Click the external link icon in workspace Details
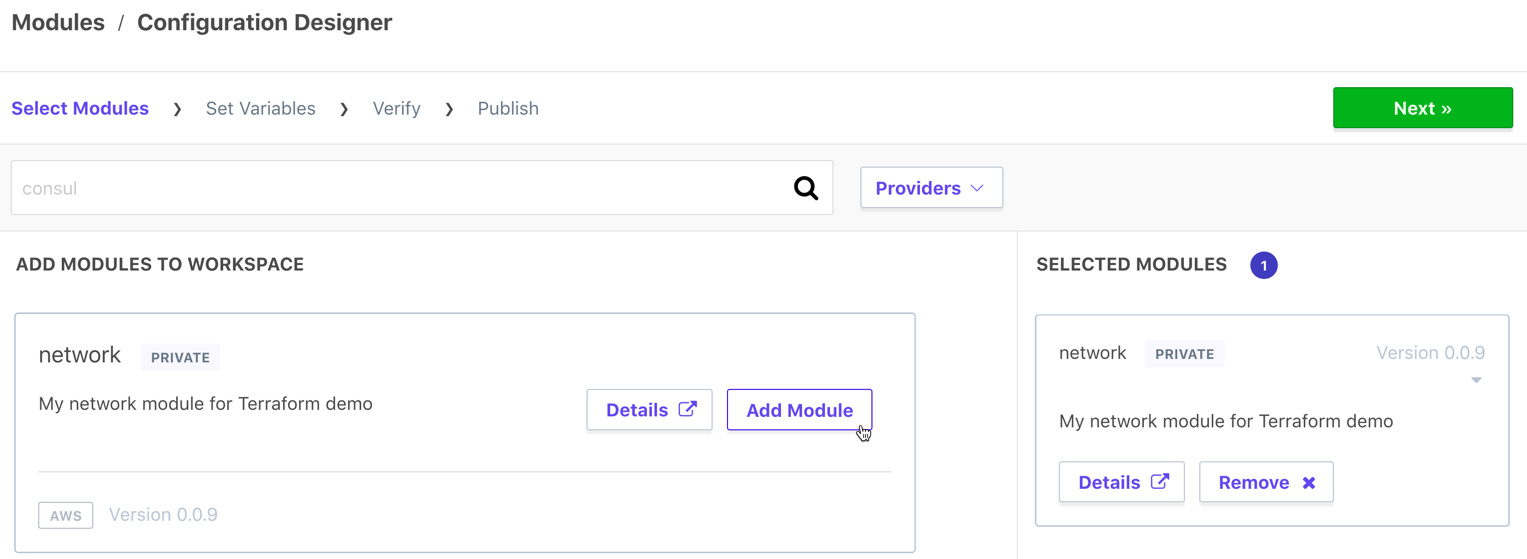1527x559 pixels. tap(688, 409)
